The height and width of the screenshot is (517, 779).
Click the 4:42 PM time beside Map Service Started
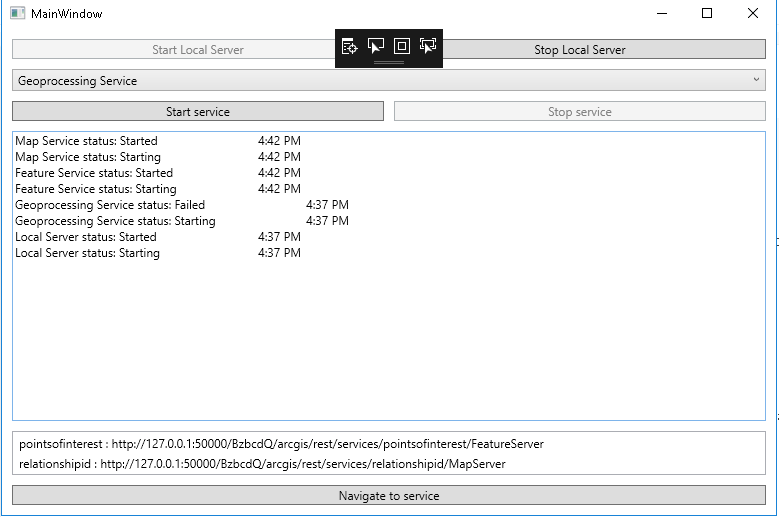pos(279,141)
